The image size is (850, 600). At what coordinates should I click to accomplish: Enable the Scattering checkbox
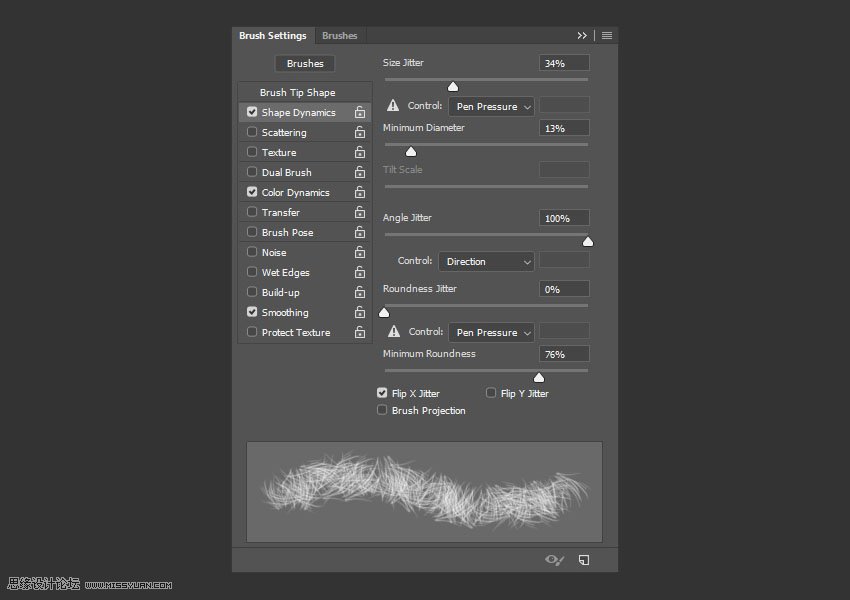tap(252, 132)
